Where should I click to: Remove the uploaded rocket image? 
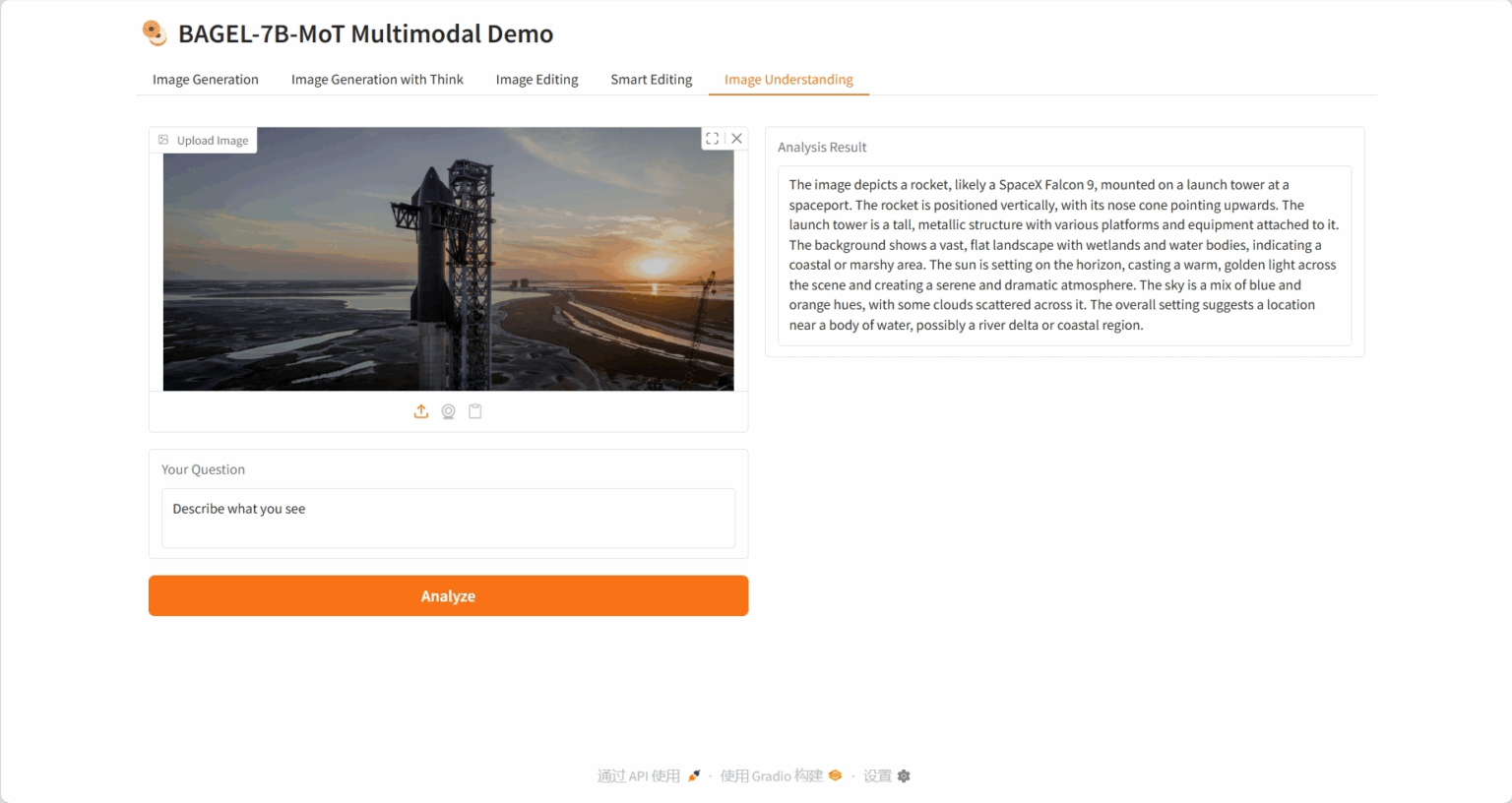pyautogui.click(x=736, y=139)
